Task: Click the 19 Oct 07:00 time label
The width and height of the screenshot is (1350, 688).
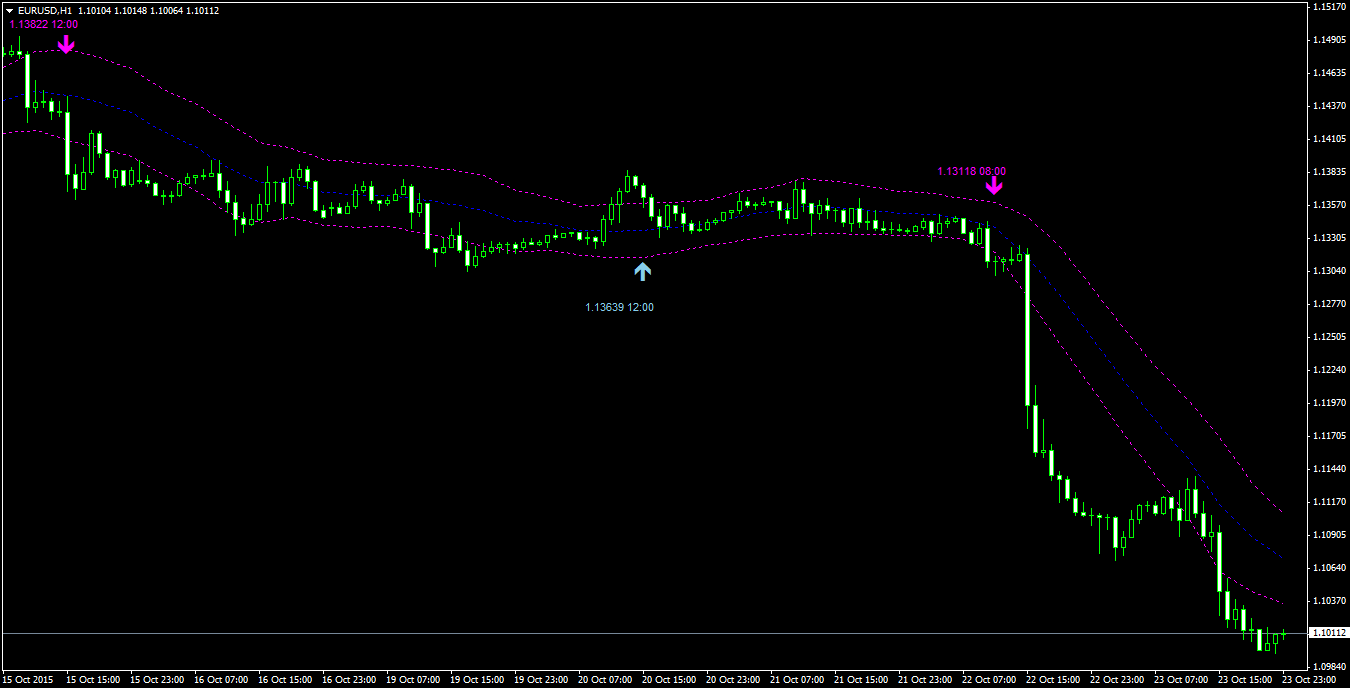Action: 413,679
